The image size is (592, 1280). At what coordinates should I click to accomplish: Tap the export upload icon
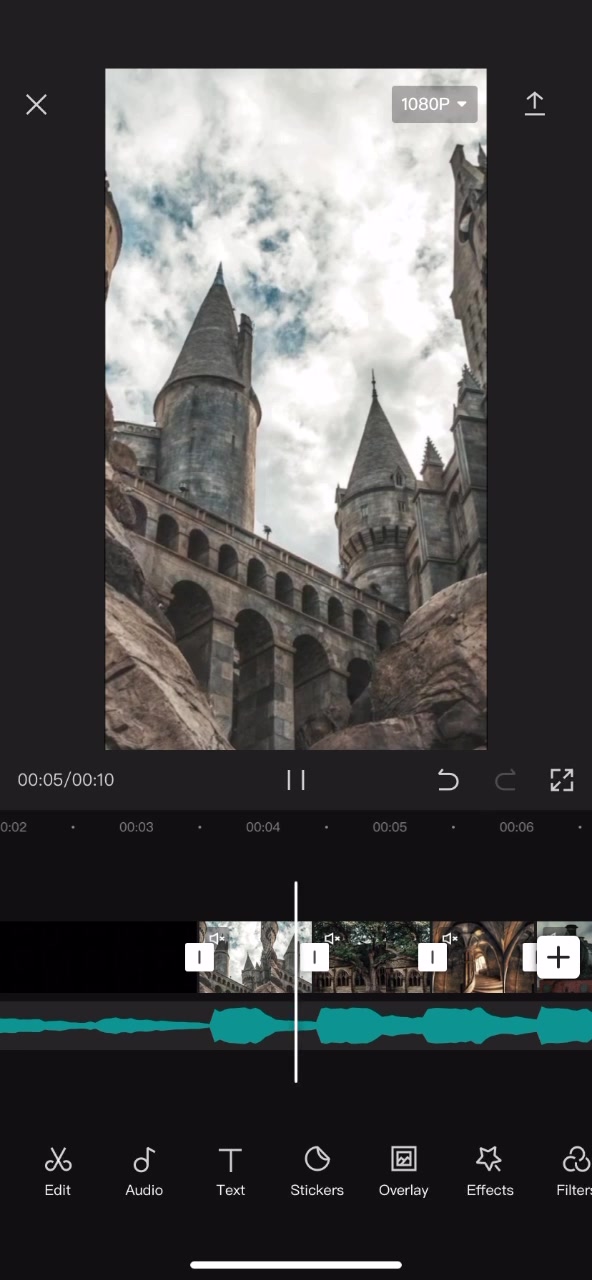535,104
